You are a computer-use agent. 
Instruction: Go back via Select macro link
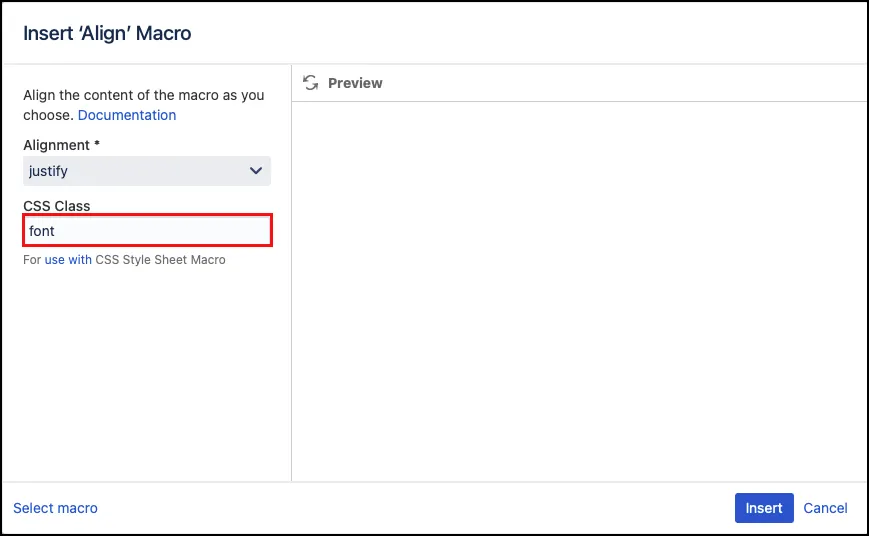point(55,508)
